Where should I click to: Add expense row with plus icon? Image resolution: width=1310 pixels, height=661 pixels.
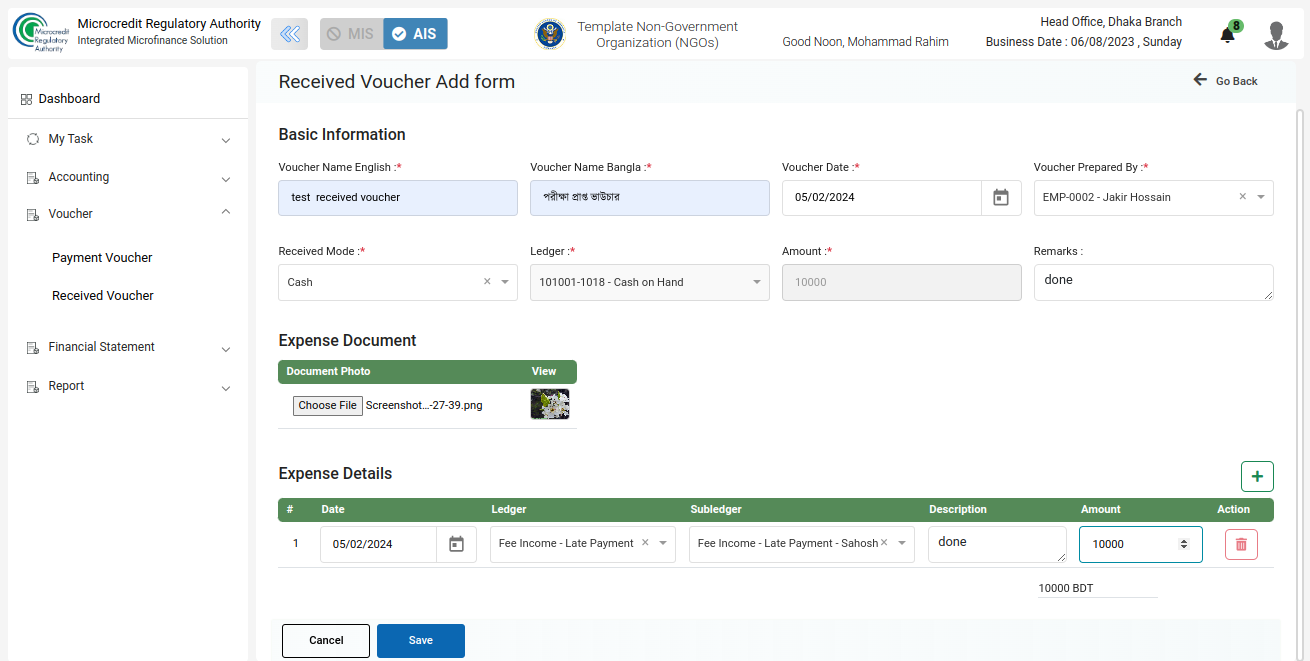point(1257,476)
